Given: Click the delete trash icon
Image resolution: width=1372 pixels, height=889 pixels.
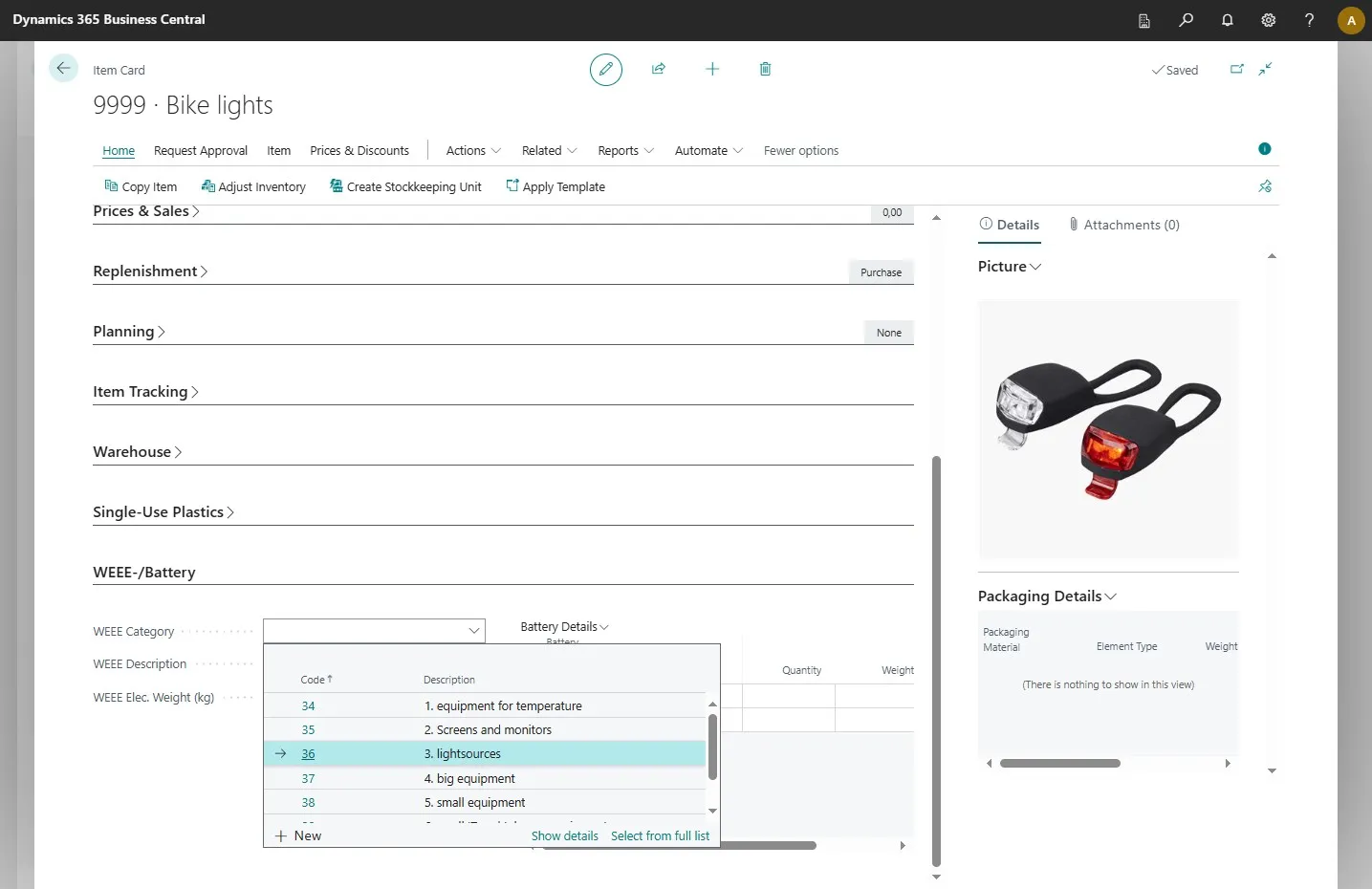Looking at the screenshot, I should [765, 69].
